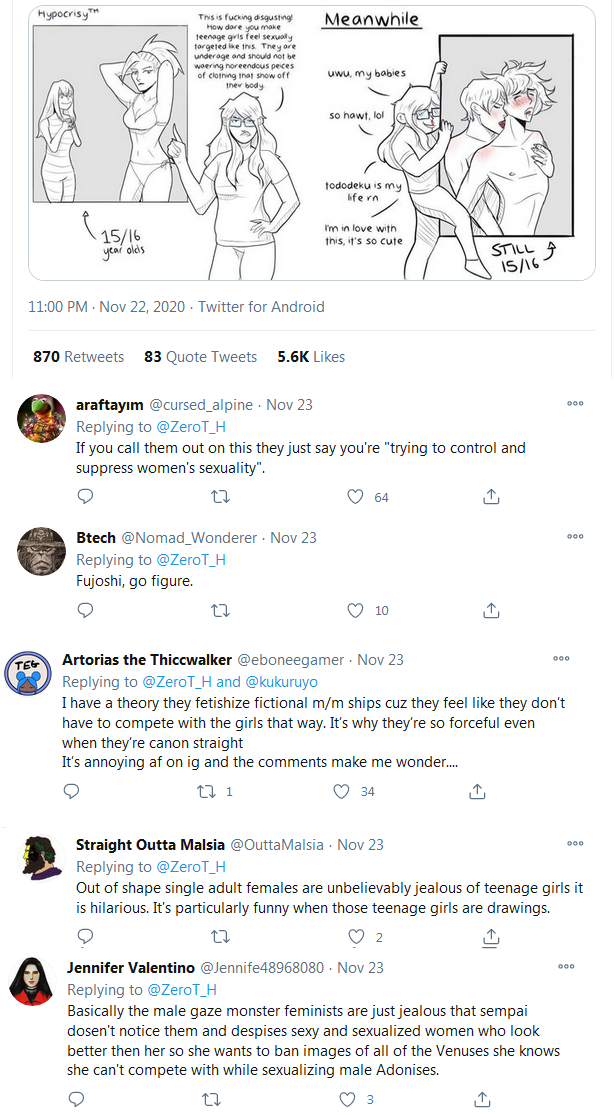Share Jennifer Valentino's tweet
Viewport: 614px width, 1115px height.
pyautogui.click(x=482, y=1100)
